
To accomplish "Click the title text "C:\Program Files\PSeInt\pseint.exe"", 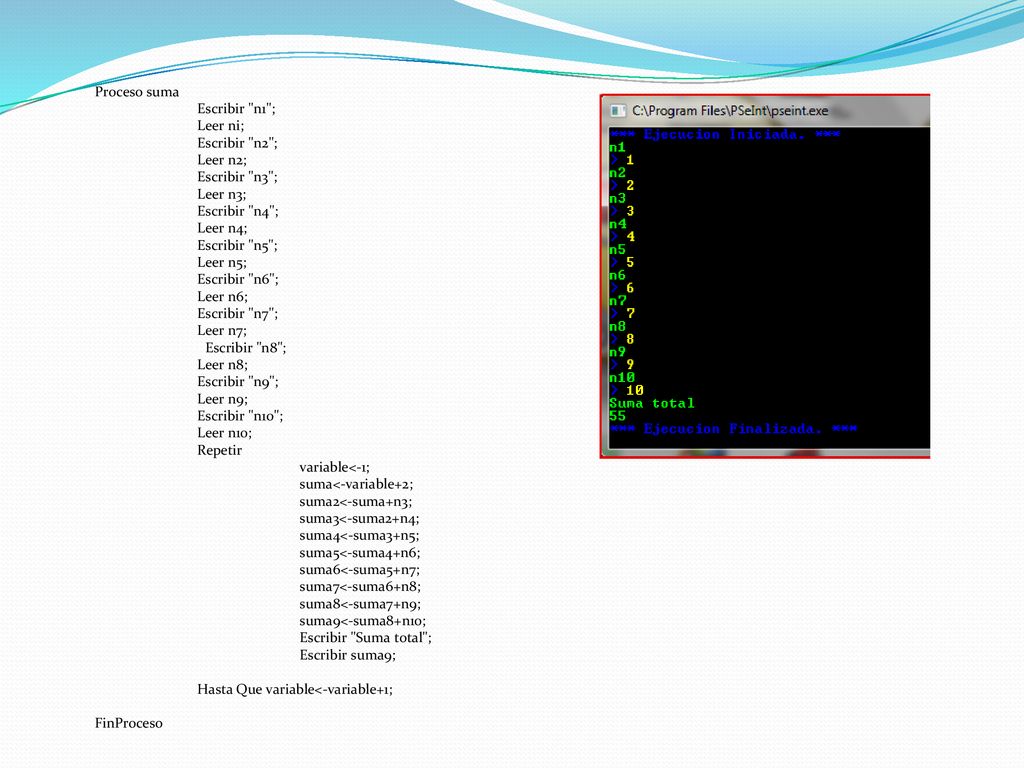I will [x=729, y=111].
